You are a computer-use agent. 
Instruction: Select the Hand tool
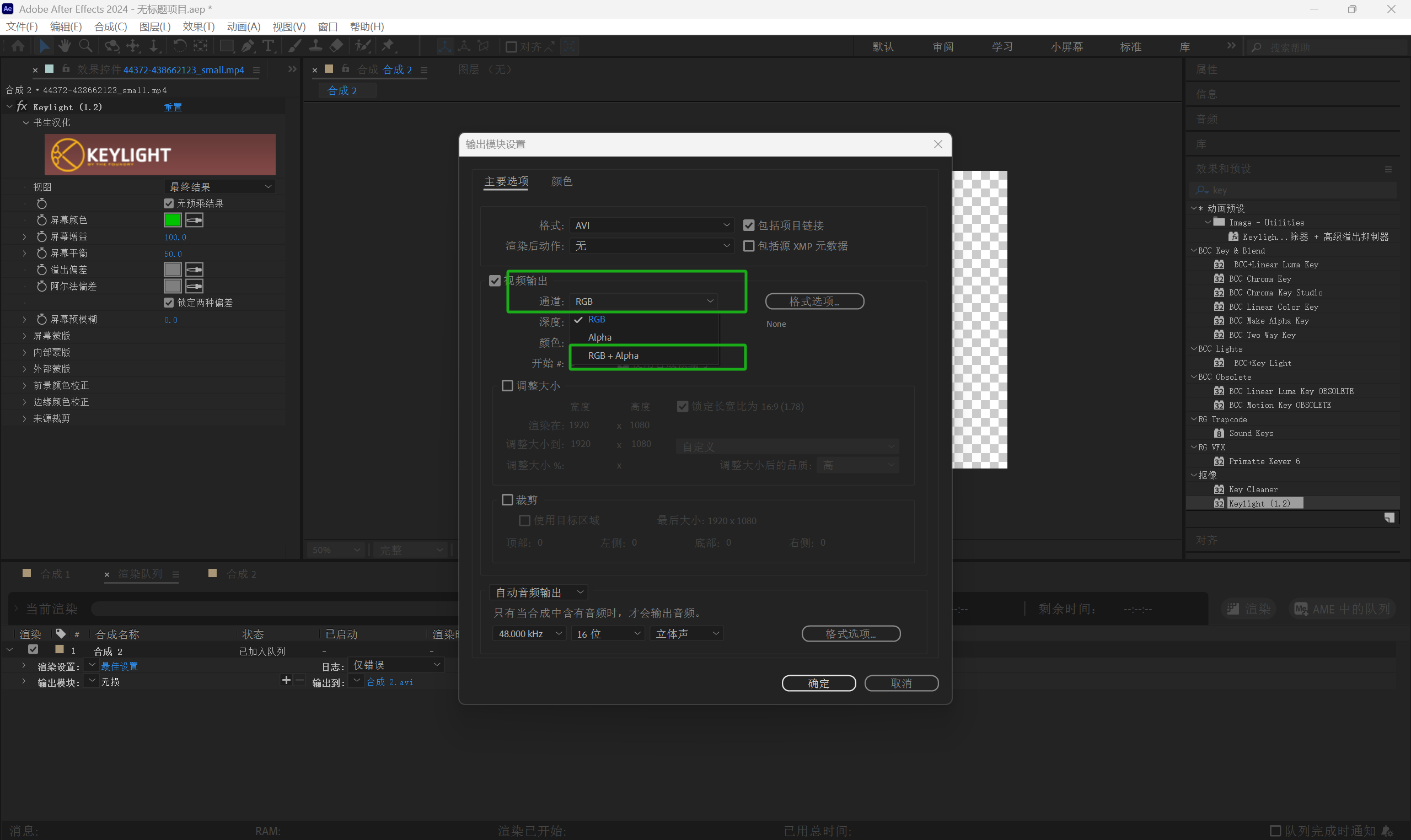(x=64, y=46)
